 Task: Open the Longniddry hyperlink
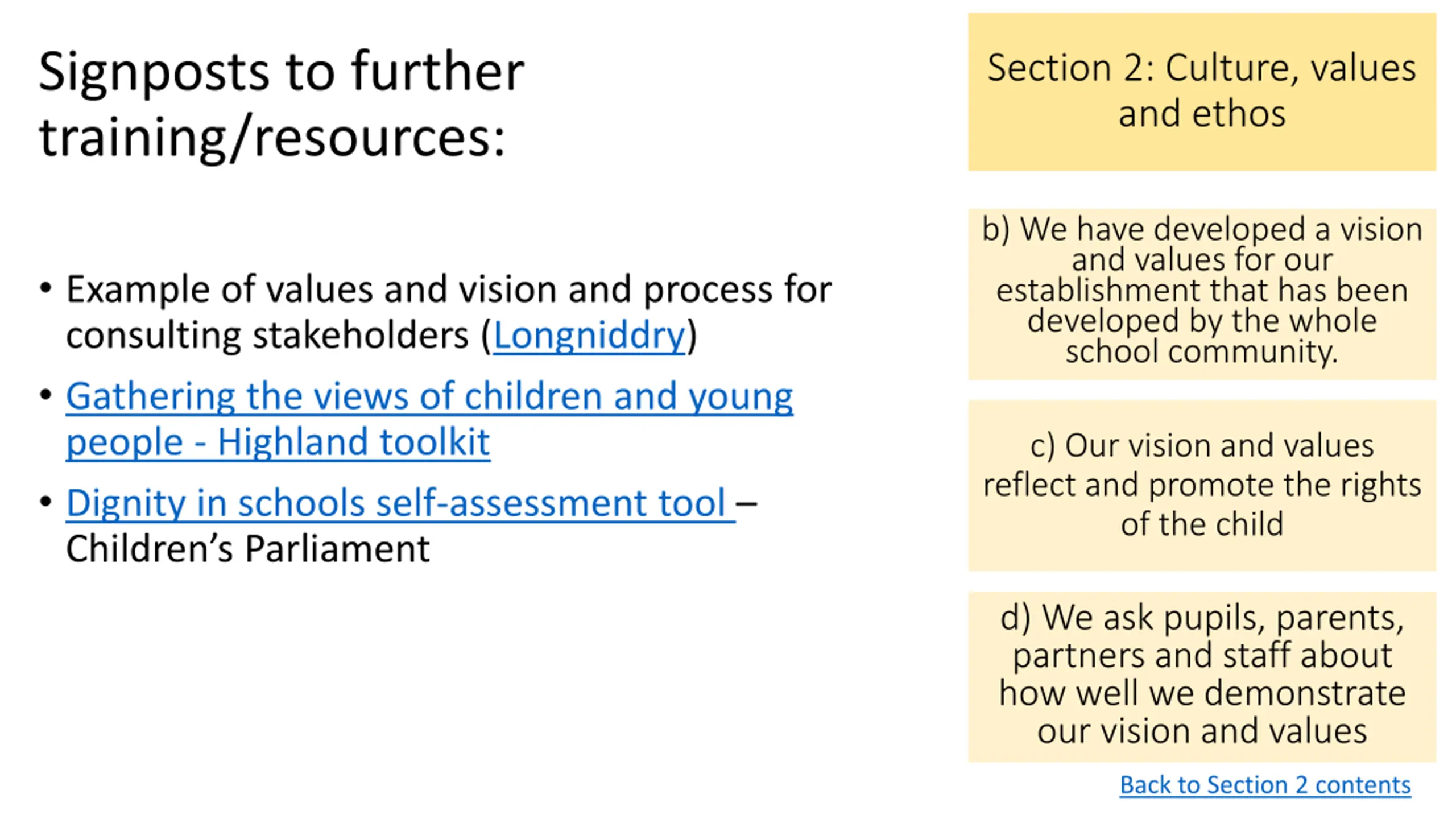(589, 335)
